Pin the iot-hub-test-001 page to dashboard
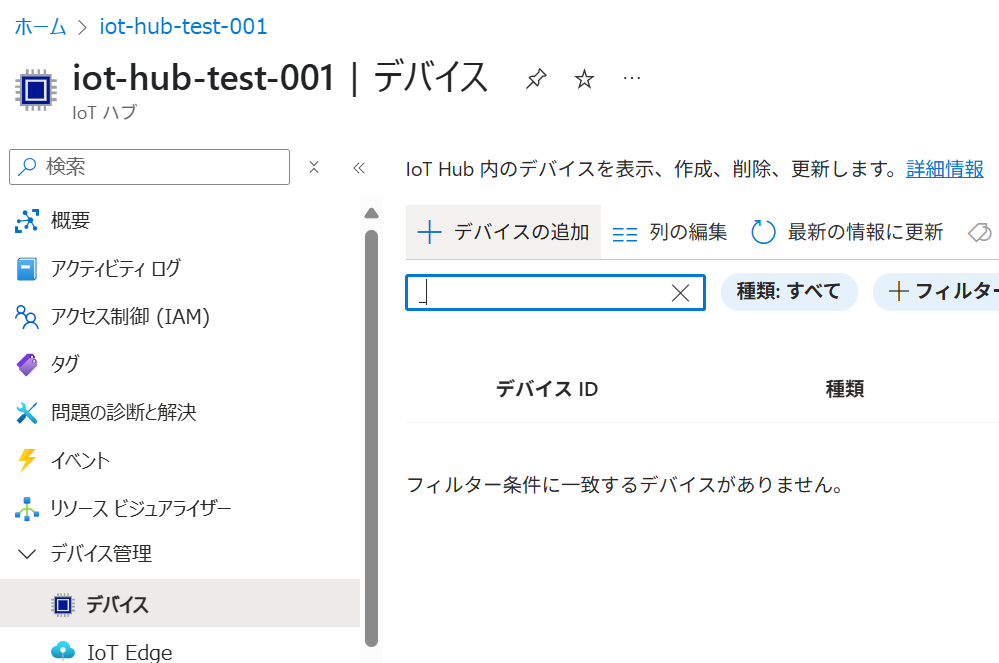 coord(536,79)
